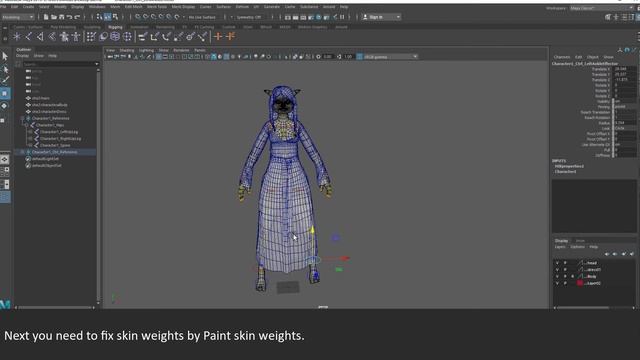
Task: Click the New Scene icon
Action: pyautogui.click(x=46, y=17)
